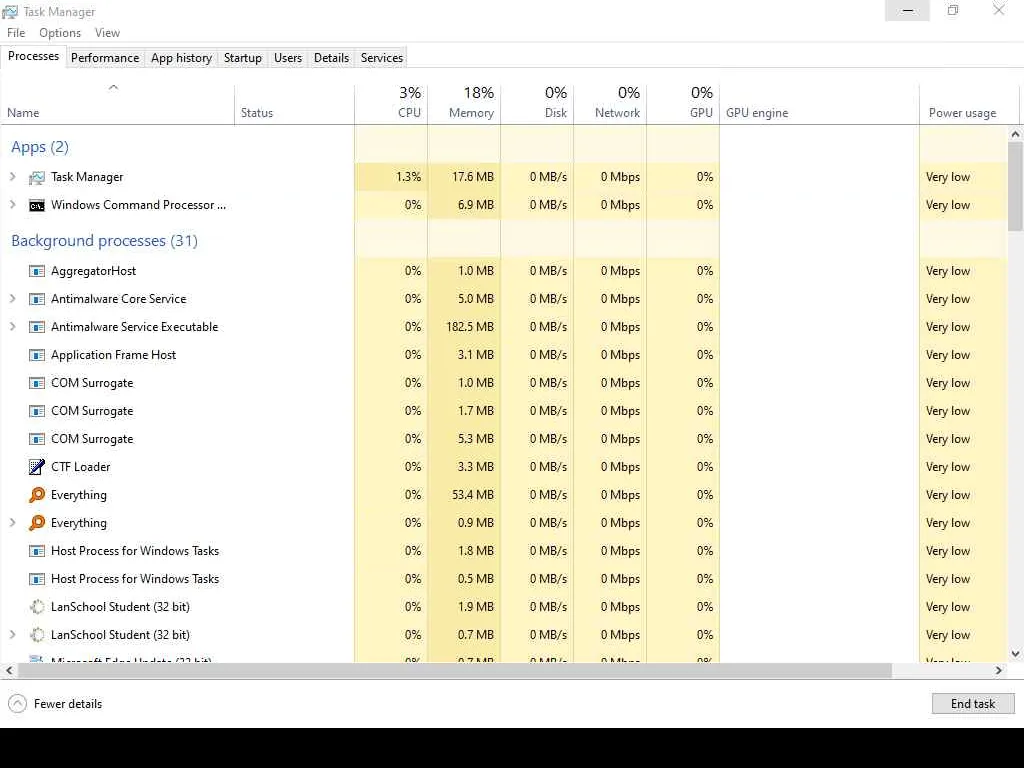Switch to the Users tab
The width and height of the screenshot is (1024, 768).
(x=288, y=58)
